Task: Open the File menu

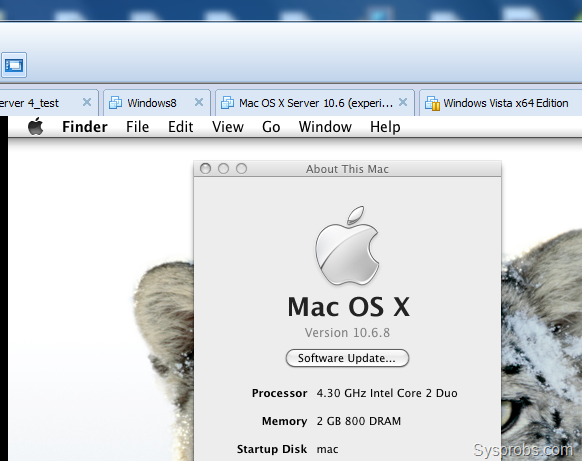Action: pos(137,127)
